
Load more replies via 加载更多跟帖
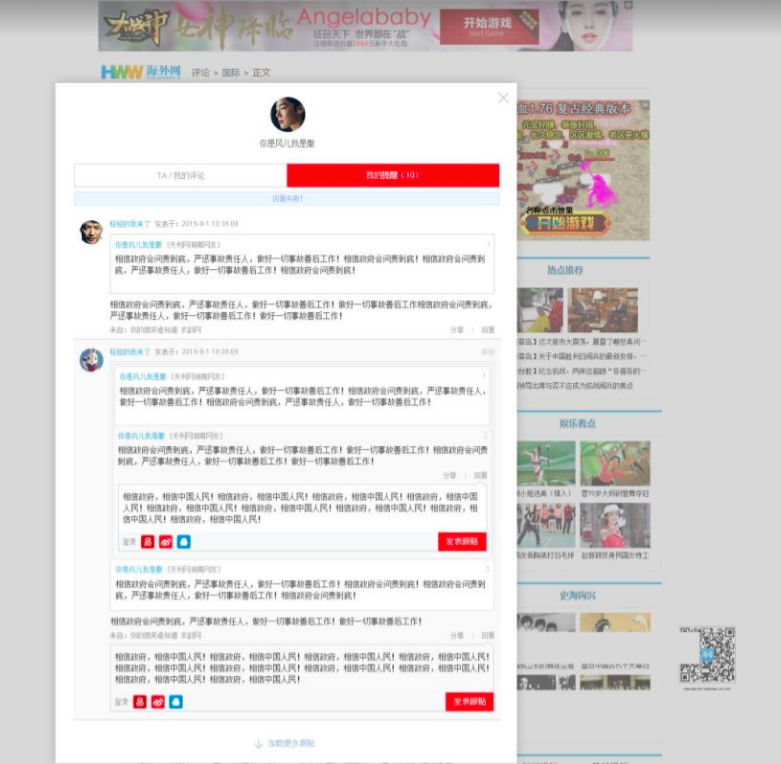tap(285, 744)
